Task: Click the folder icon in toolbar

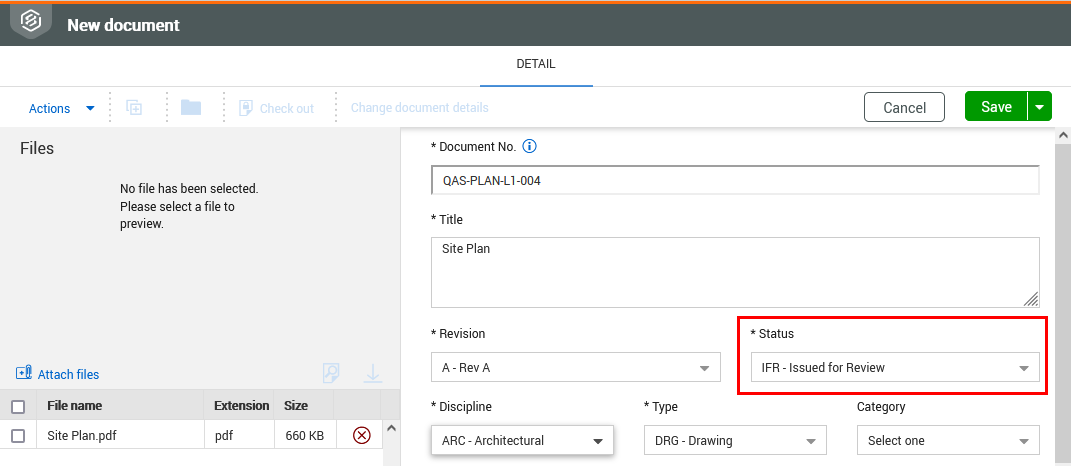Action: (191, 107)
